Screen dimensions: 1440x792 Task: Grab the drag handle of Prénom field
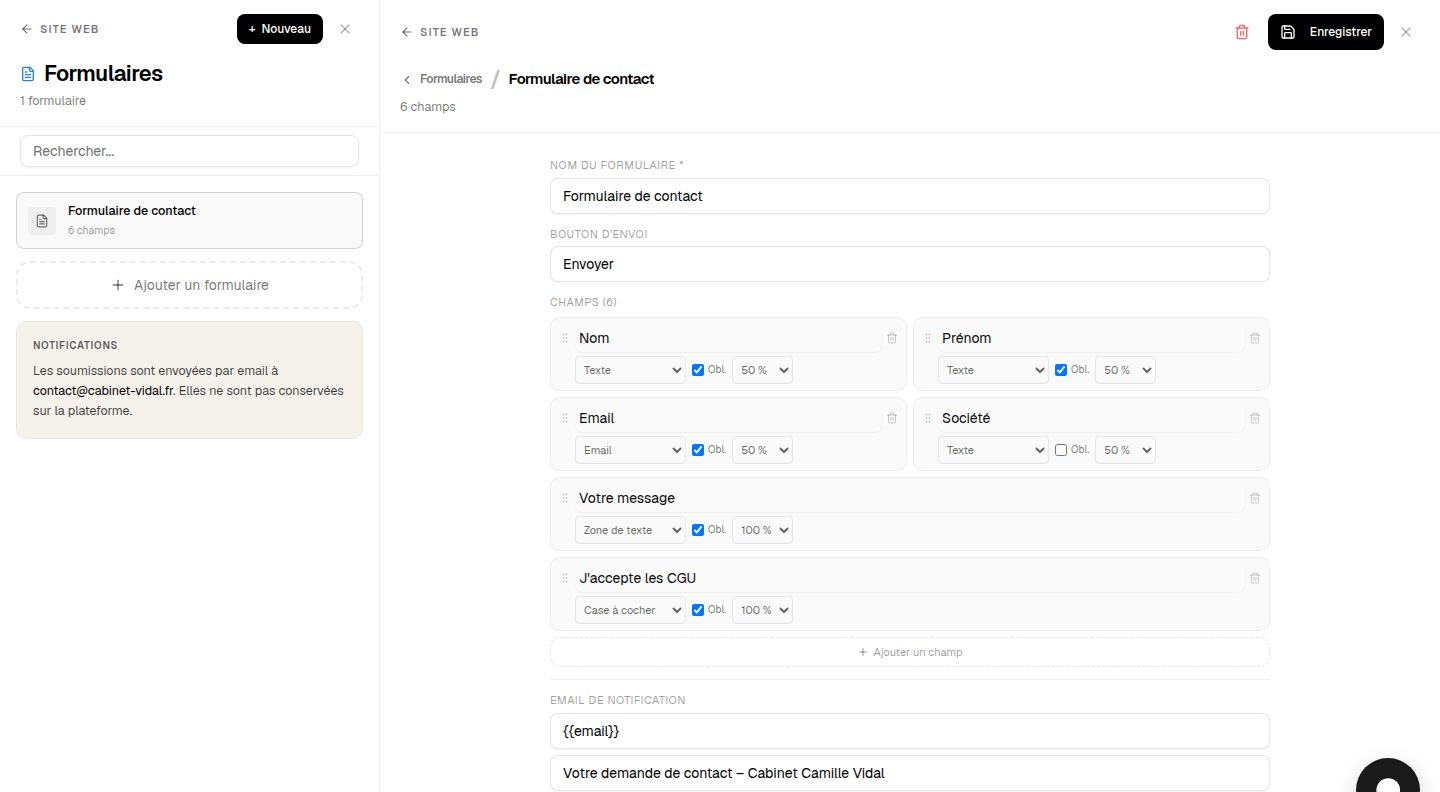pos(928,338)
